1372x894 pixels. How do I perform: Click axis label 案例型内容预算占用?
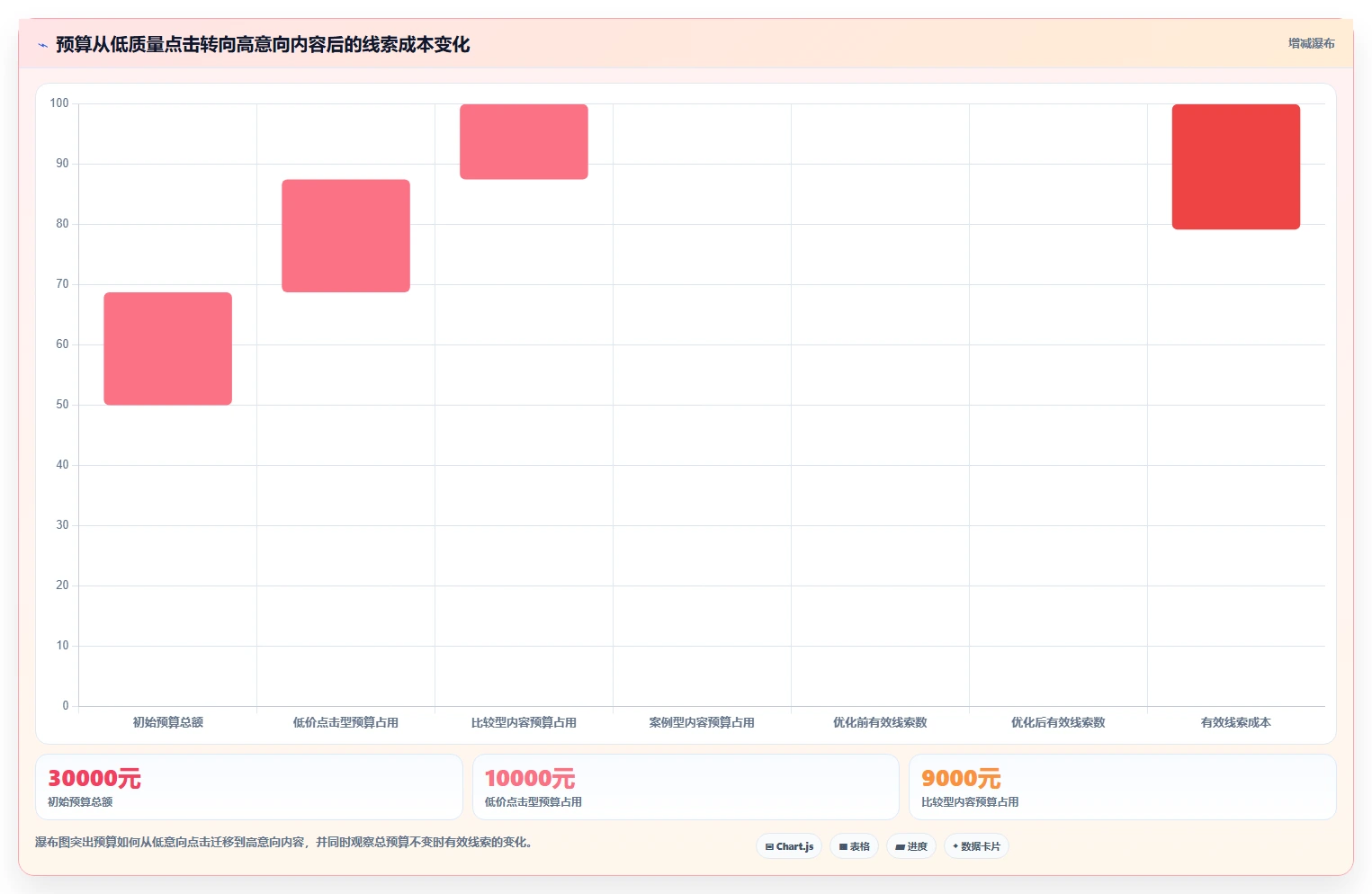(x=702, y=722)
